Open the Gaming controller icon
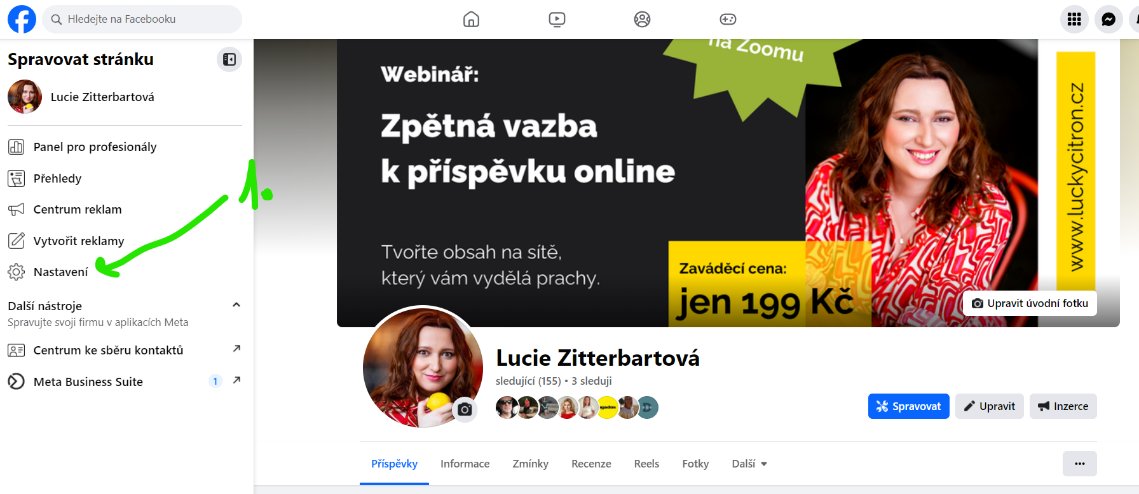 [728, 20]
